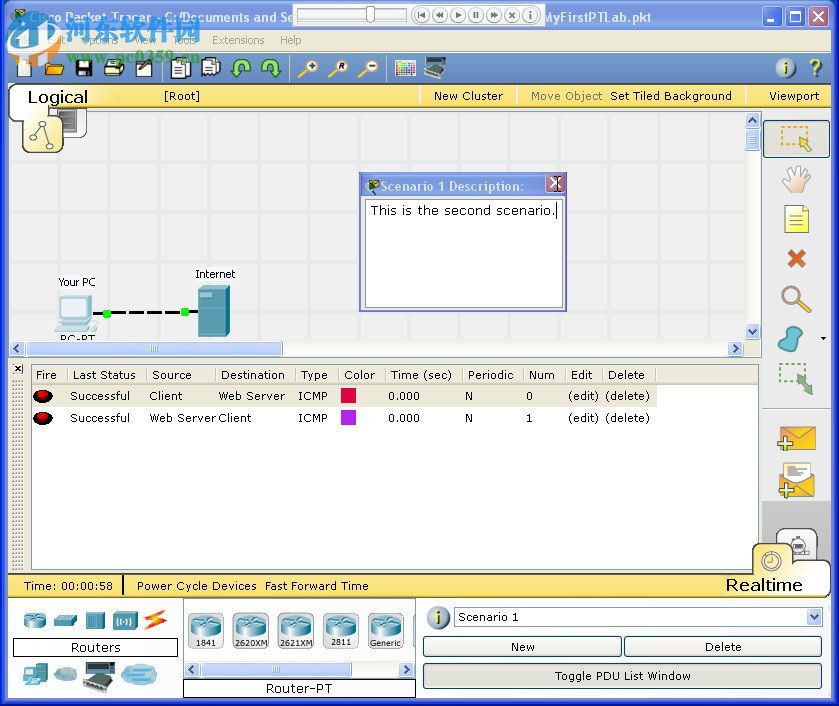Switch to Realtime mode tab

[x=764, y=585]
